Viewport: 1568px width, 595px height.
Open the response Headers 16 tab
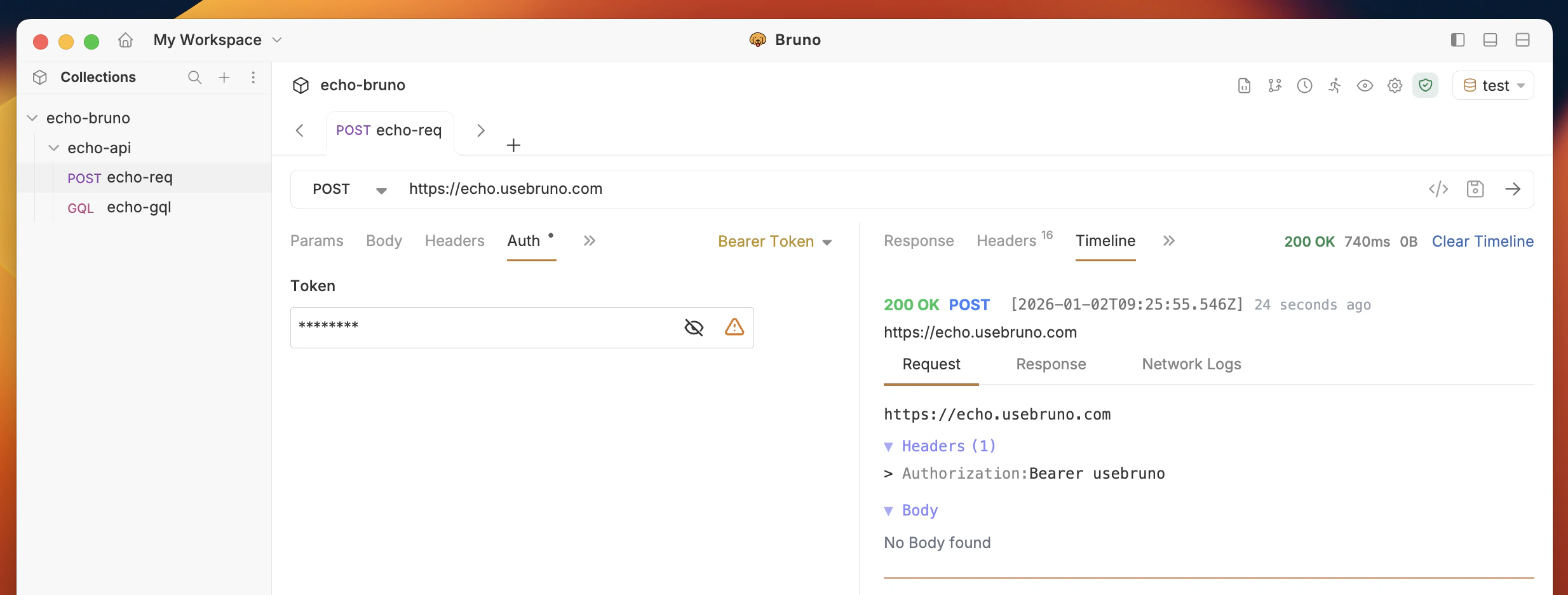click(1015, 240)
